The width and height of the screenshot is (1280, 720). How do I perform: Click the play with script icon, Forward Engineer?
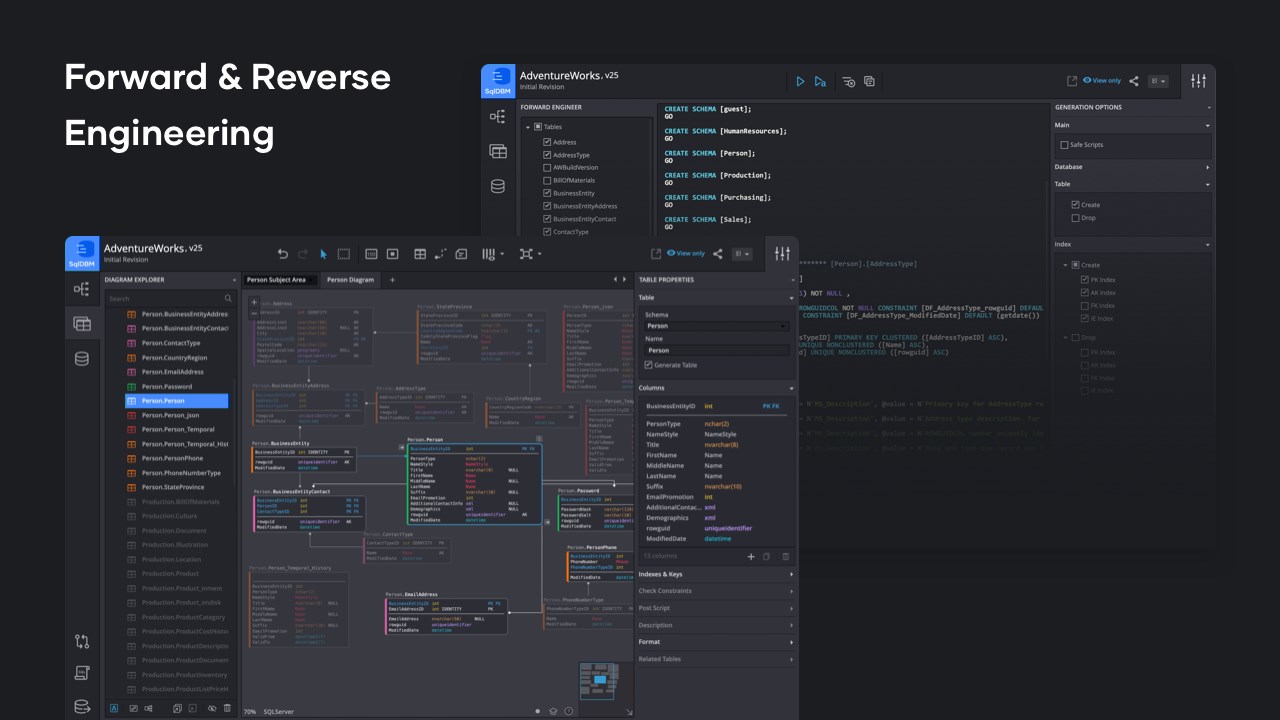point(820,81)
